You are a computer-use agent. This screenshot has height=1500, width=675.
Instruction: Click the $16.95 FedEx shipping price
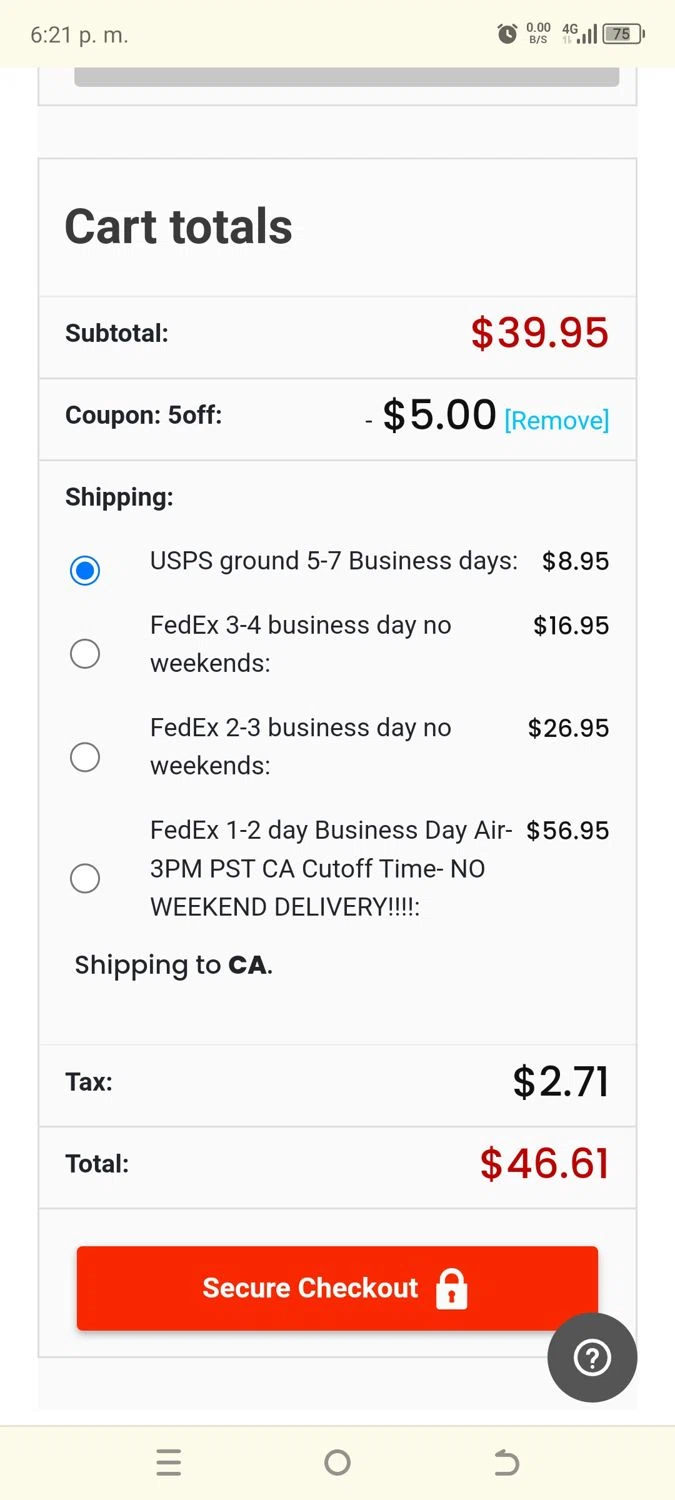pyautogui.click(x=570, y=626)
